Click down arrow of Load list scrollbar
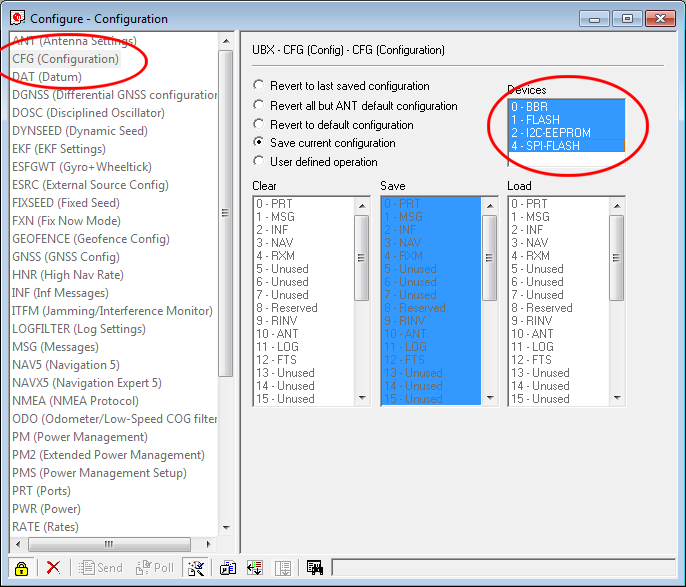This screenshot has width=686, height=587. 617,398
